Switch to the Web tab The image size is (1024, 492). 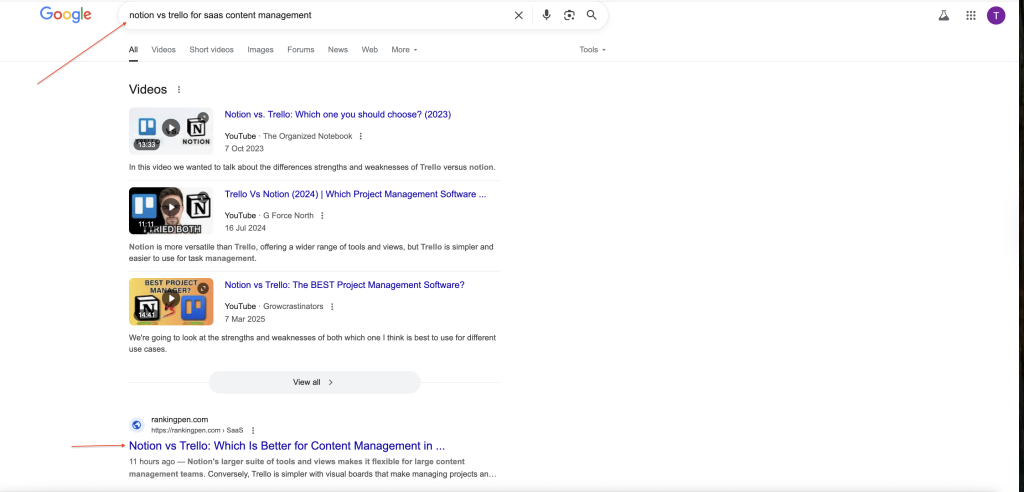click(x=370, y=50)
